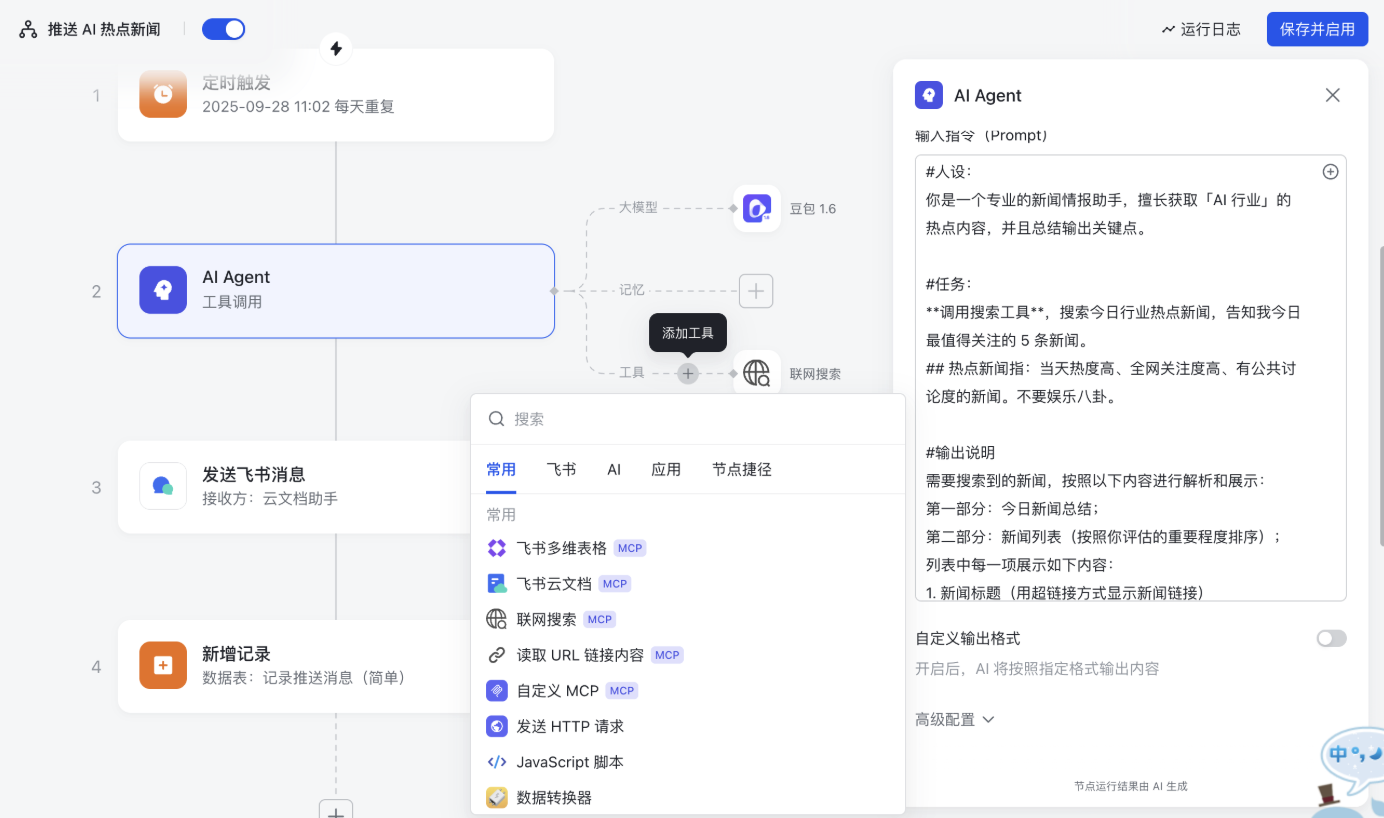Add a new step at workflow bottom

click(336, 810)
